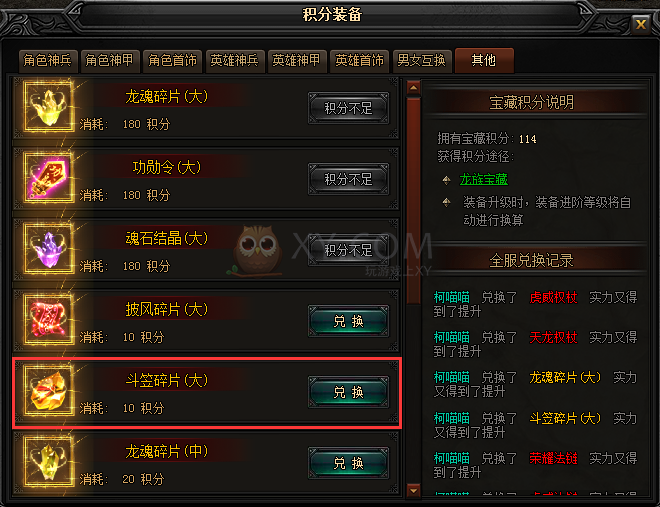Screen dimensions: 660x507
Task: Click 积分不足 button for 功勋令(大)
Action: pyautogui.click(x=349, y=180)
